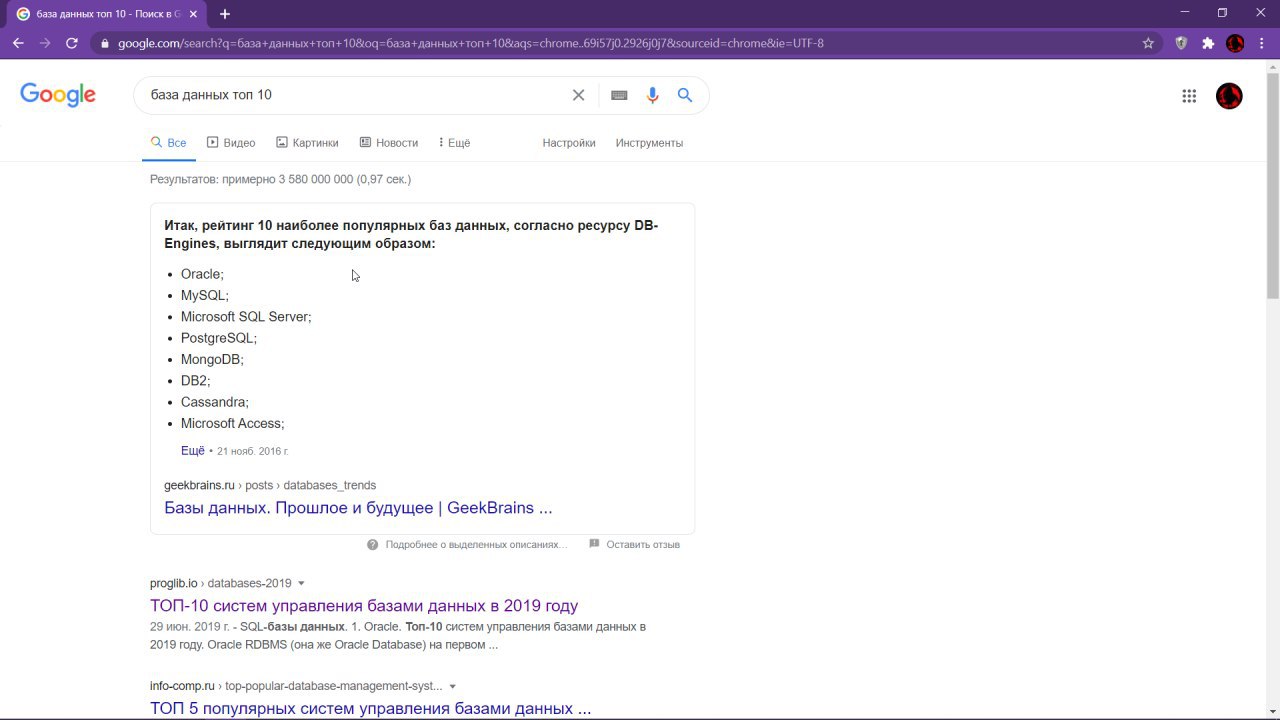Open the shield extension icon
1280x720 pixels.
(1181, 43)
